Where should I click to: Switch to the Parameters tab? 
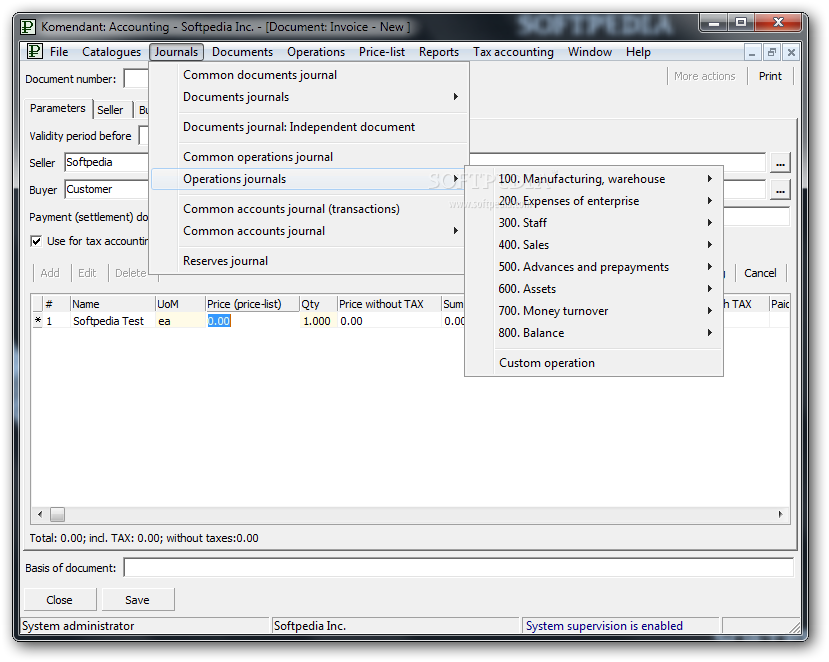click(x=58, y=108)
